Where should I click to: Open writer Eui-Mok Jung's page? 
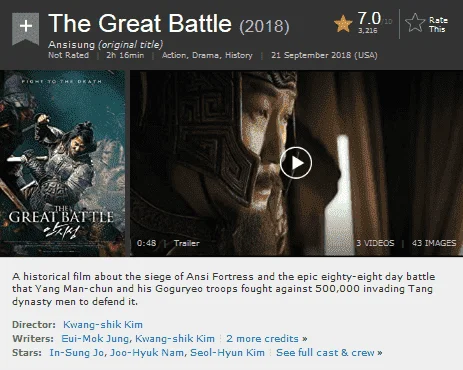pyautogui.click(x=97, y=339)
